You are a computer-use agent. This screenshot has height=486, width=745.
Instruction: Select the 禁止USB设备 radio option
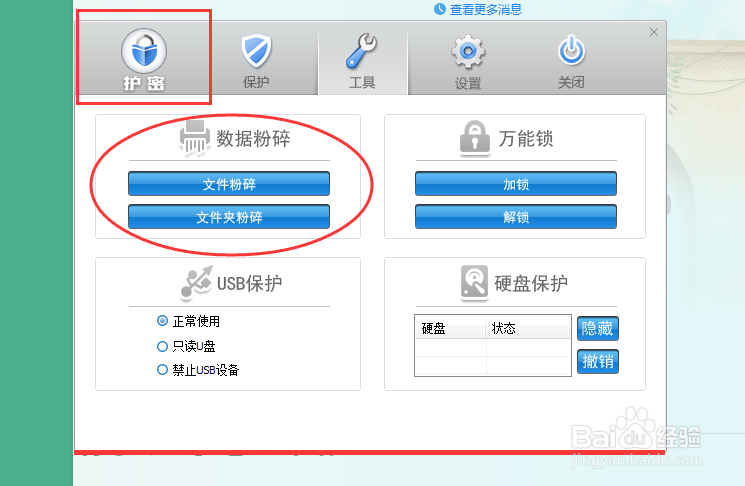tap(162, 370)
